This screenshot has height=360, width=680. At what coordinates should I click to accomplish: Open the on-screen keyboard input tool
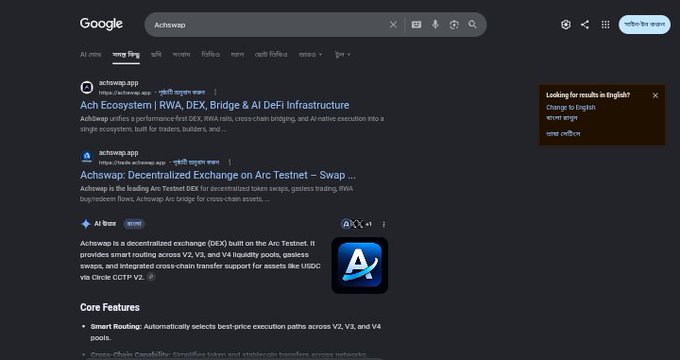[x=416, y=25]
